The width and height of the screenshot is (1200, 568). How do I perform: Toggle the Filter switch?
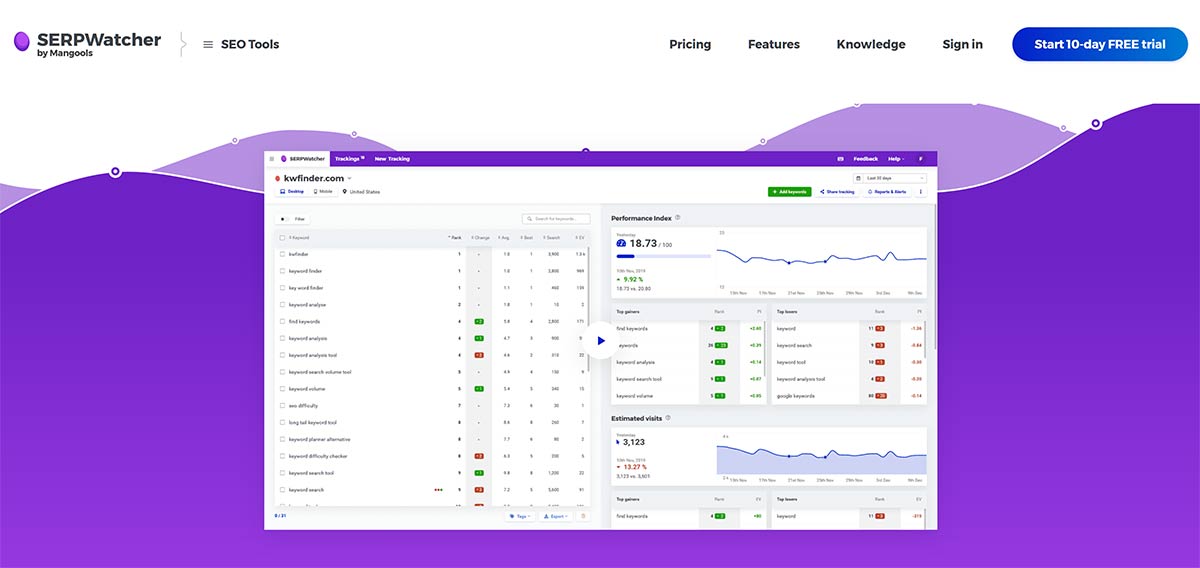coord(284,218)
